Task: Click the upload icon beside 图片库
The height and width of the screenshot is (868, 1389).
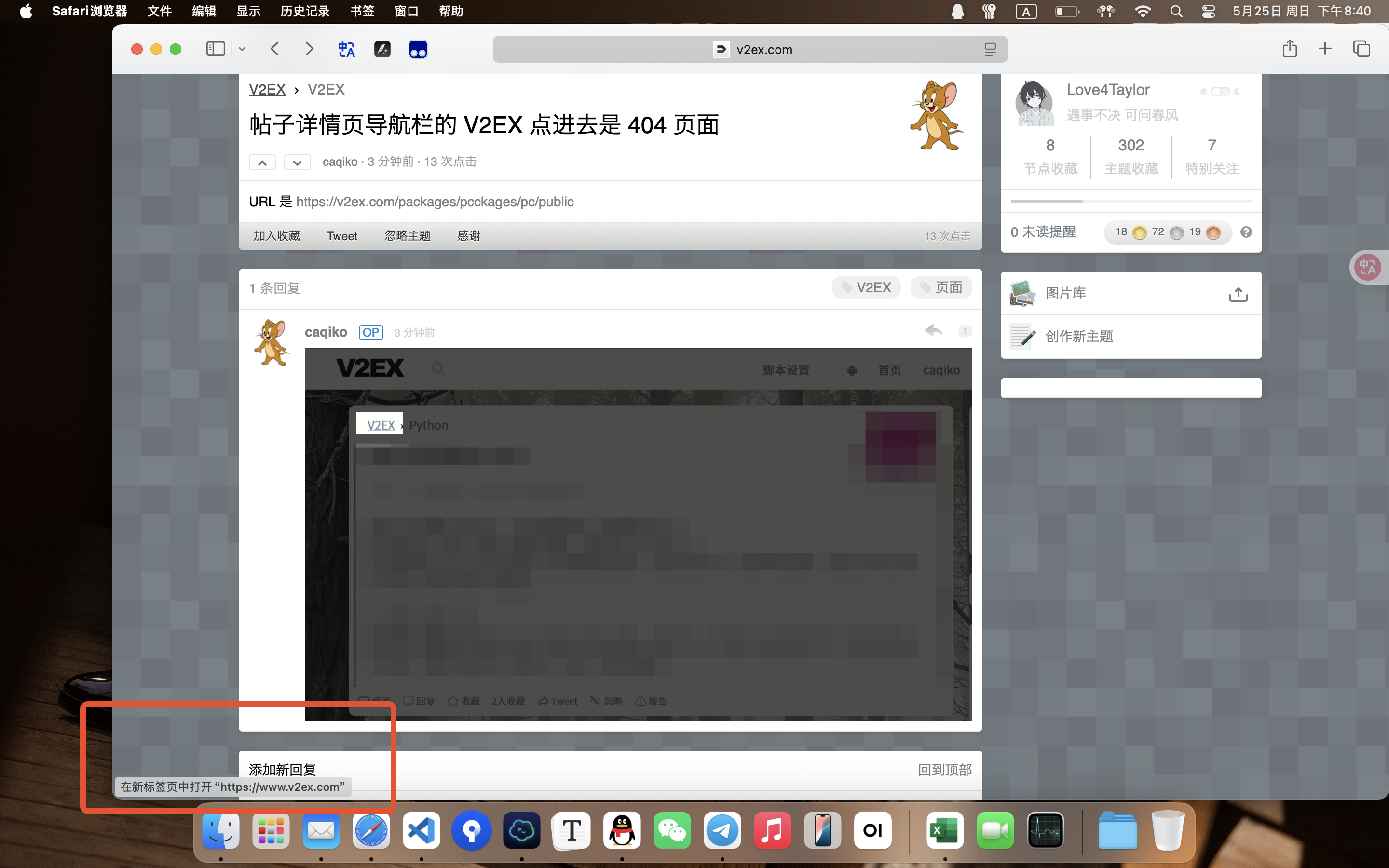Action: (x=1238, y=294)
